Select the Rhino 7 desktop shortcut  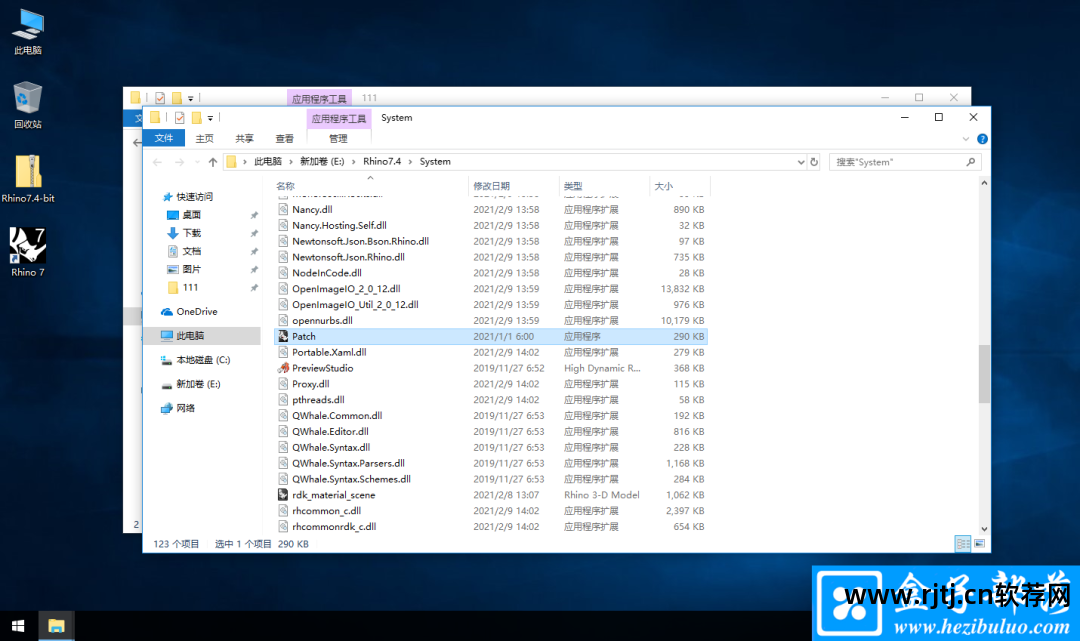pos(28,252)
